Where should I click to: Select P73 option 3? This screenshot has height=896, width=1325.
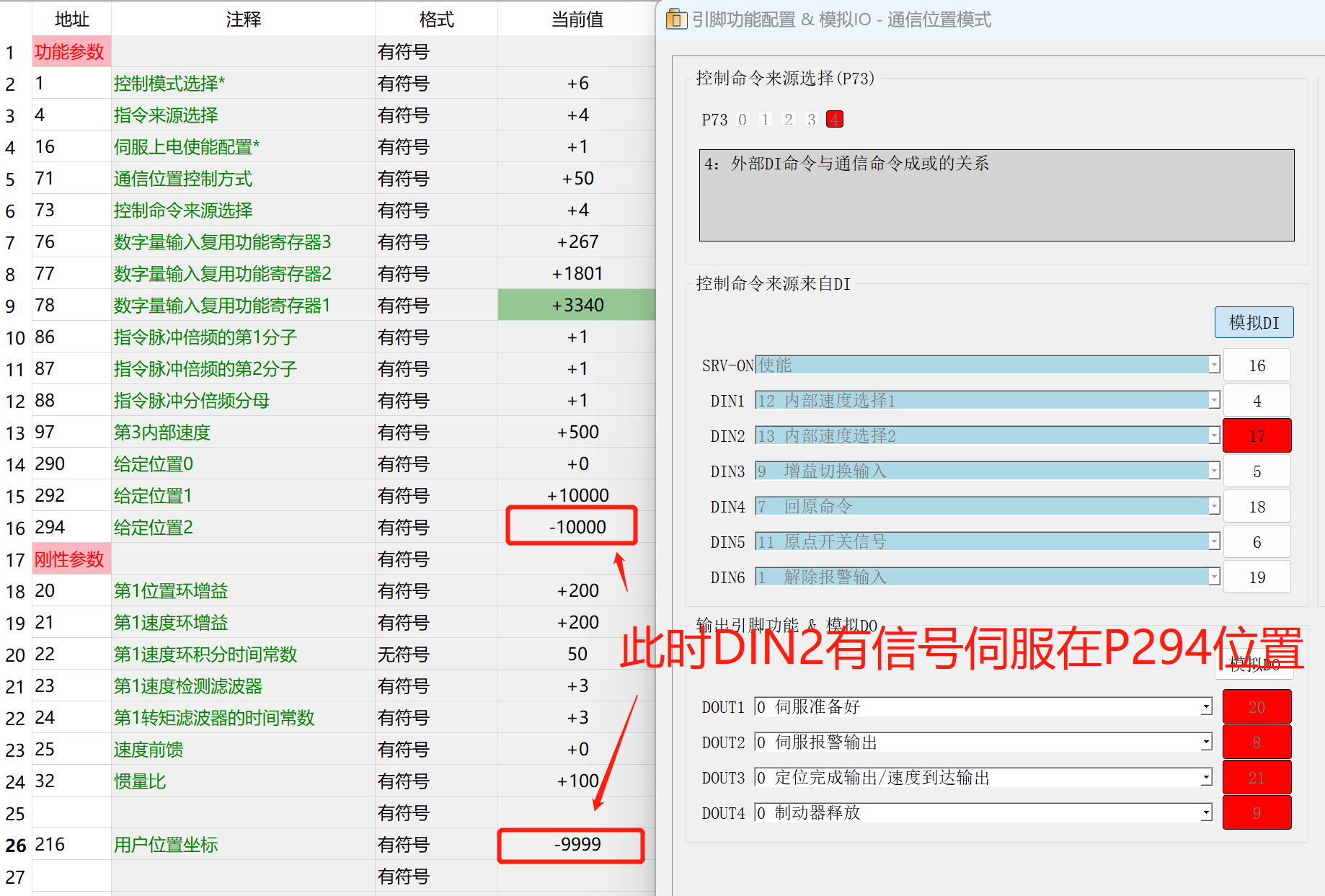tap(812, 119)
